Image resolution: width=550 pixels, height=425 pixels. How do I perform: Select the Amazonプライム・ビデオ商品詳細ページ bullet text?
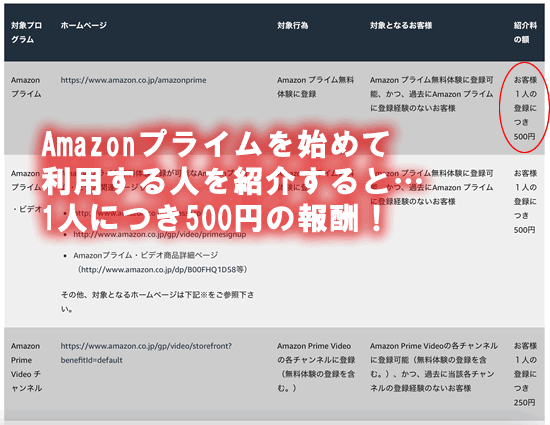coord(146,255)
